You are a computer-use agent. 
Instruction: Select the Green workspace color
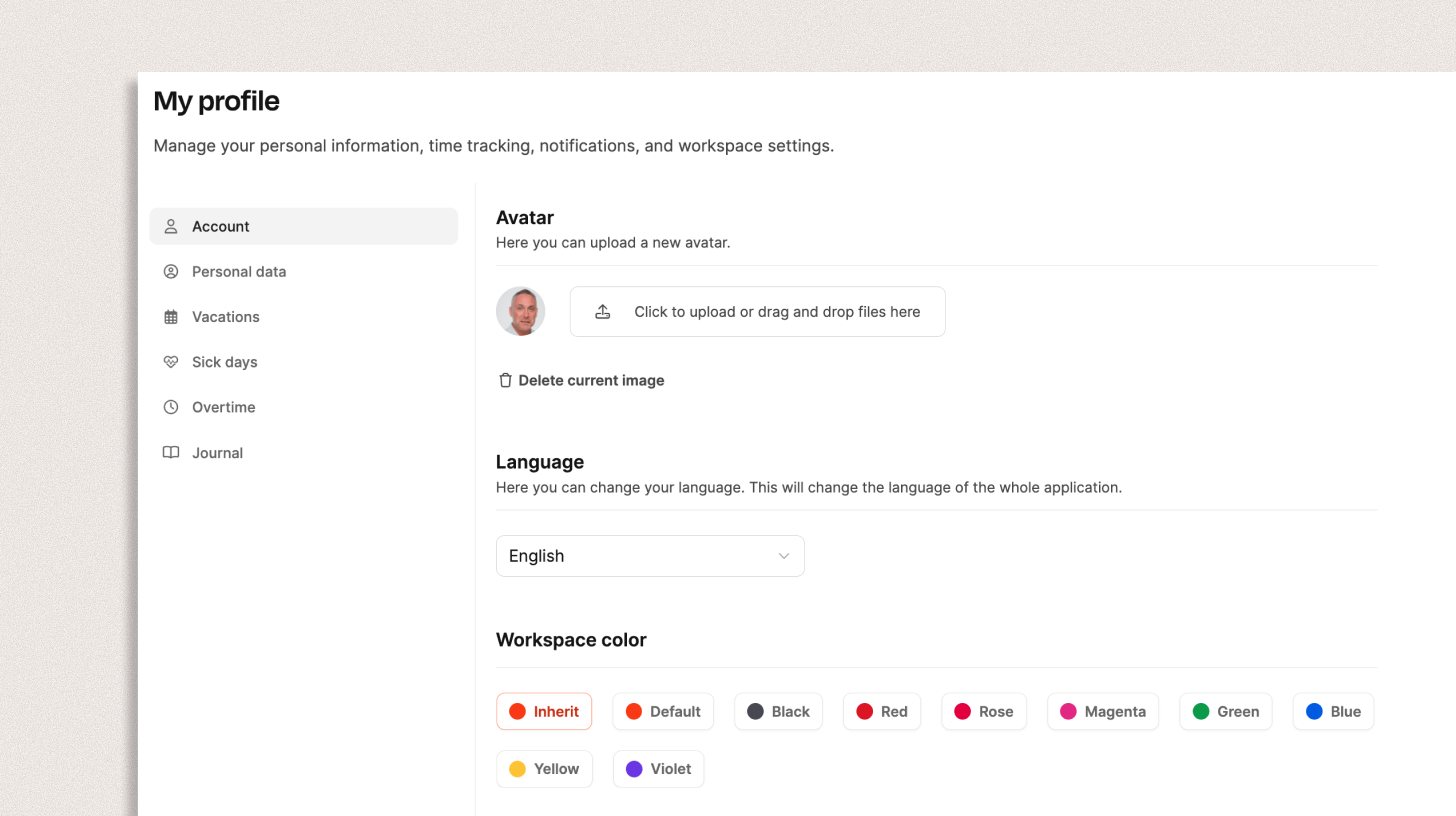(1226, 712)
